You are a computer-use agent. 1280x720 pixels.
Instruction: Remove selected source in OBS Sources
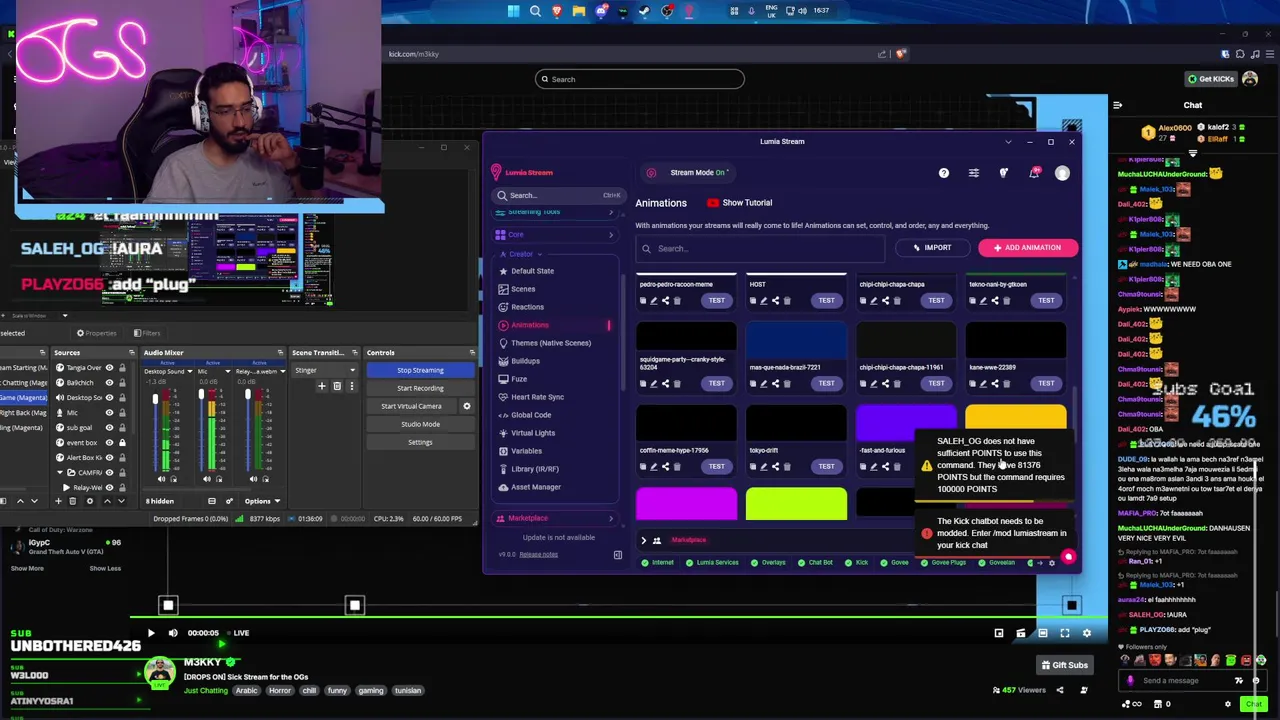coord(71,501)
